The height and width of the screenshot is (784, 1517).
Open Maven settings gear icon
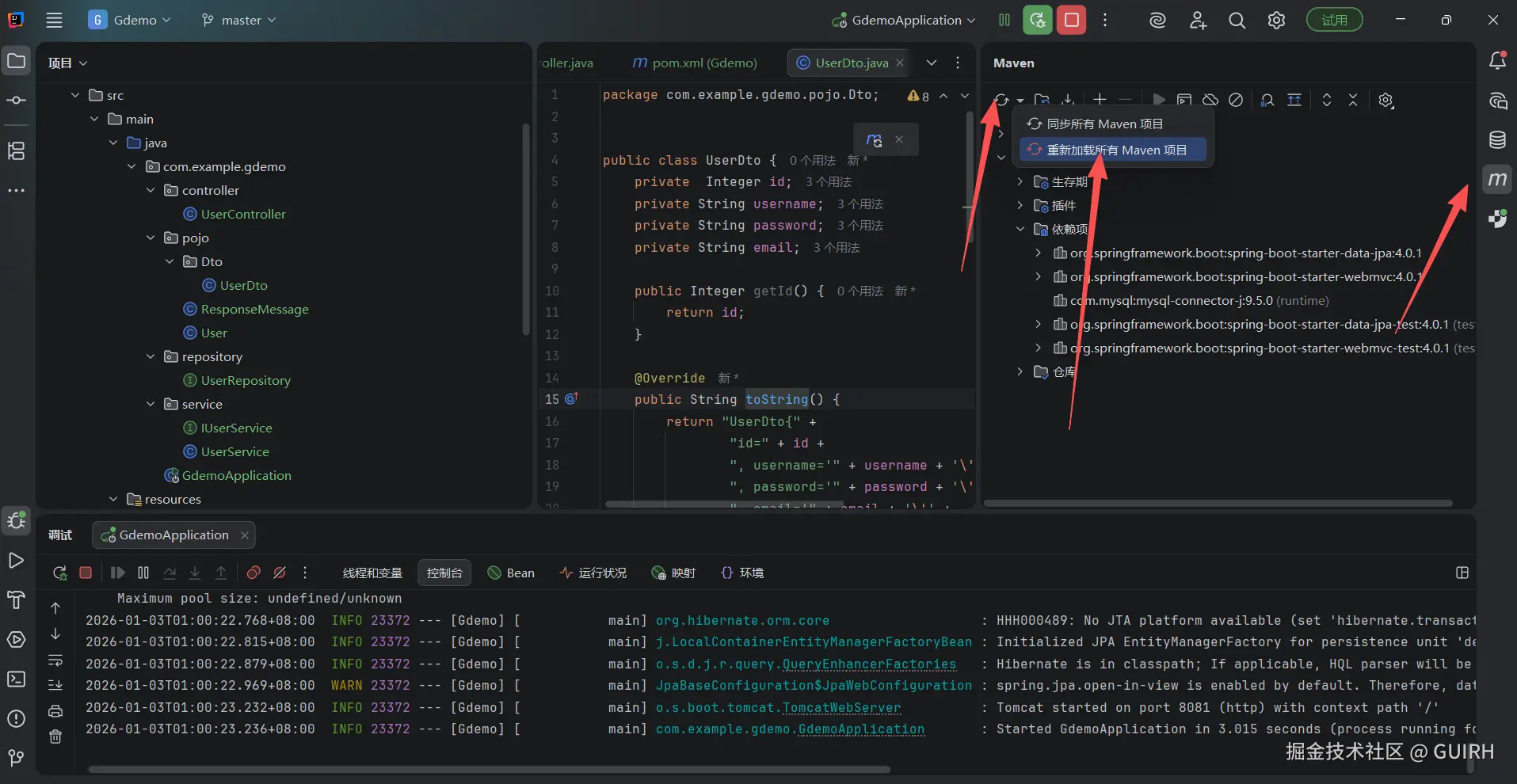(x=1386, y=100)
